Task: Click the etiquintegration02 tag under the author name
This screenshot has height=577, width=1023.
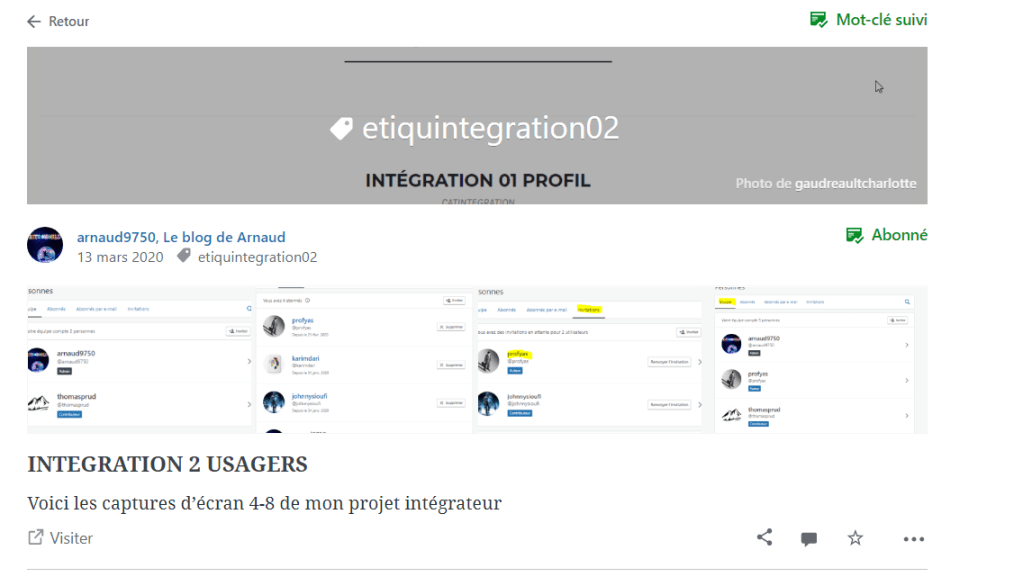Action: coord(257,257)
